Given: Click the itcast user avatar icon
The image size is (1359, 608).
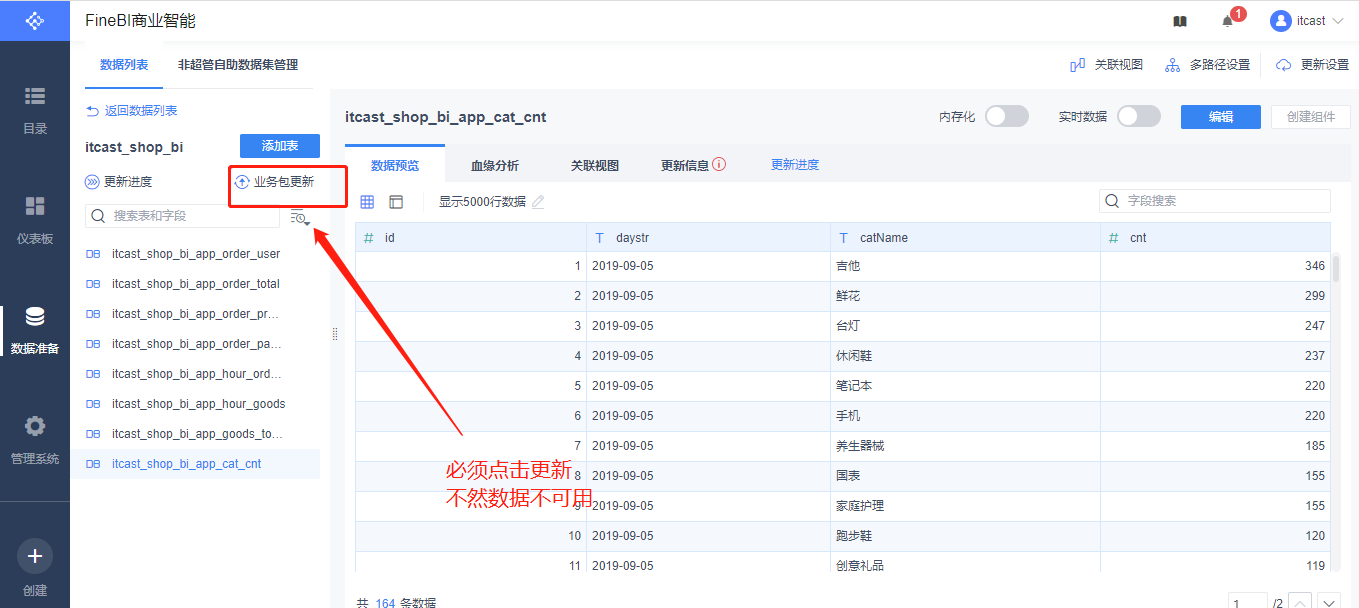Looking at the screenshot, I should click(x=1280, y=21).
